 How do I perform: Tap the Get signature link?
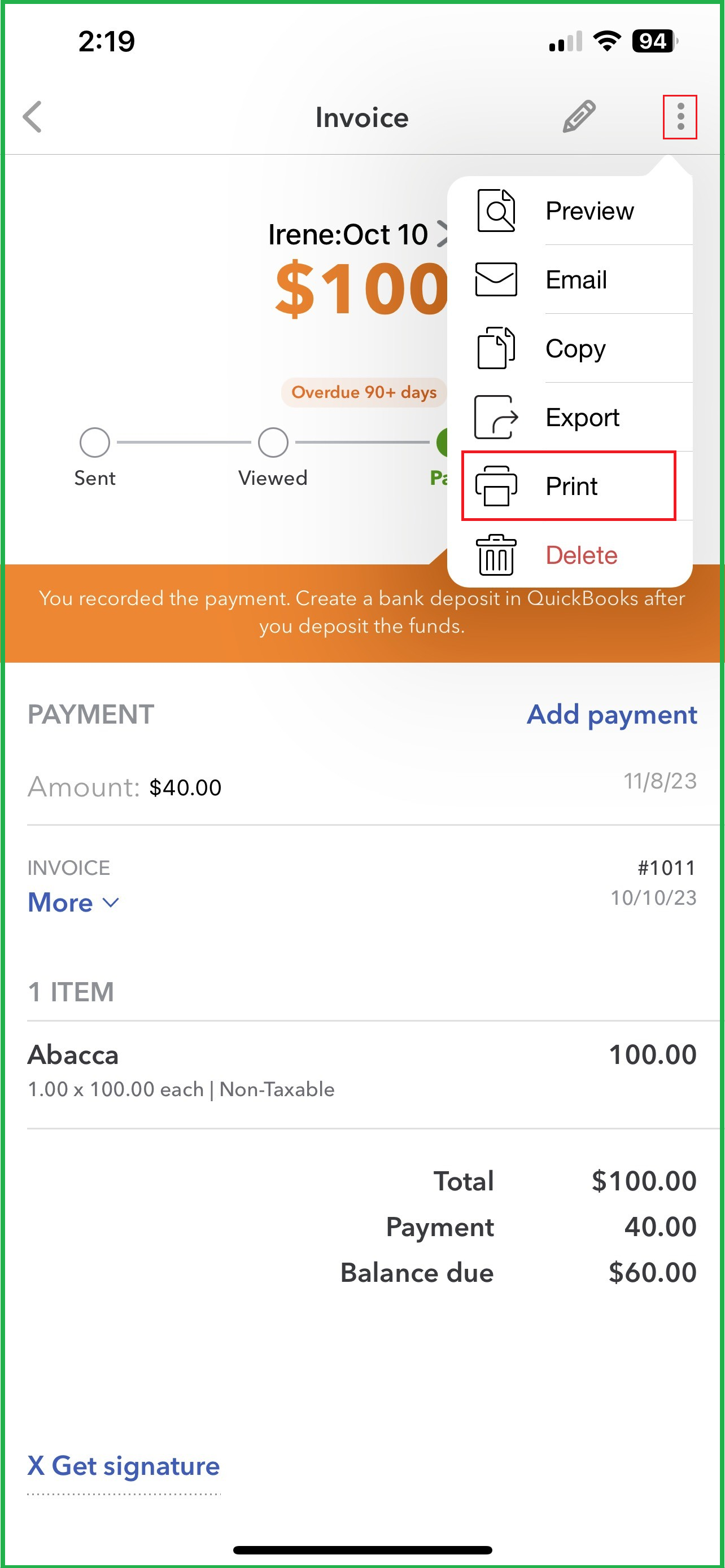tap(124, 1466)
